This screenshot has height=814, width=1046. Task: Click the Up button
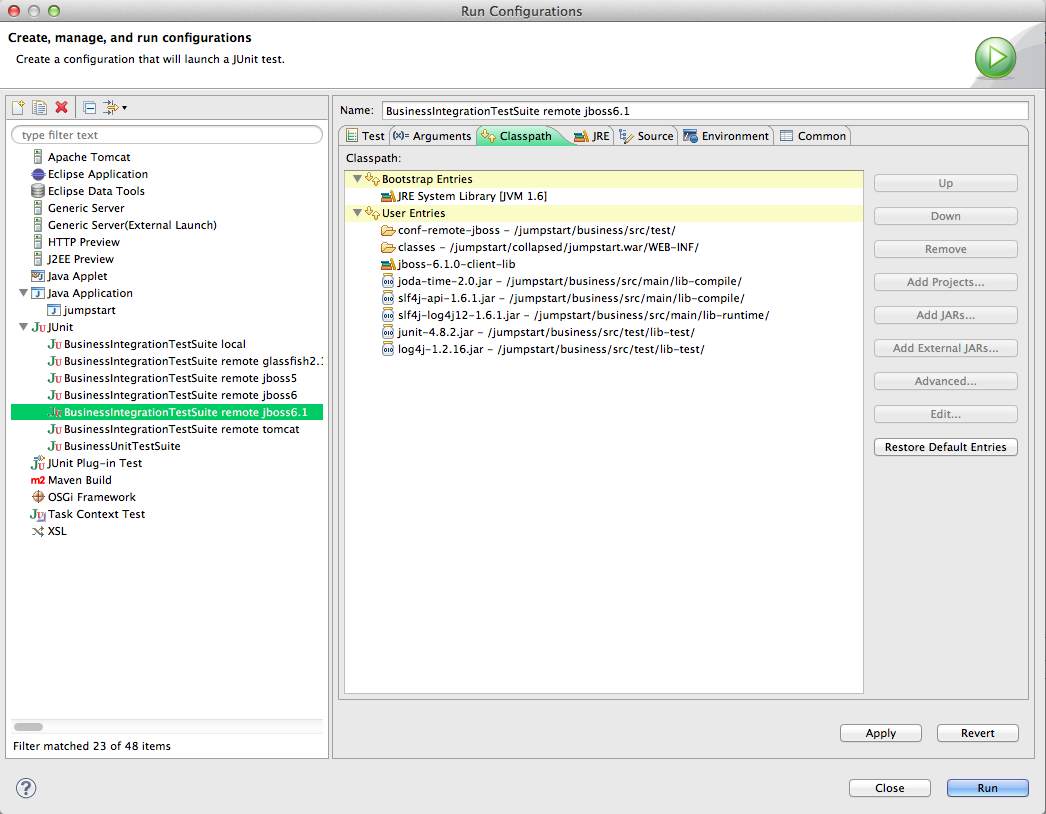[x=945, y=183]
